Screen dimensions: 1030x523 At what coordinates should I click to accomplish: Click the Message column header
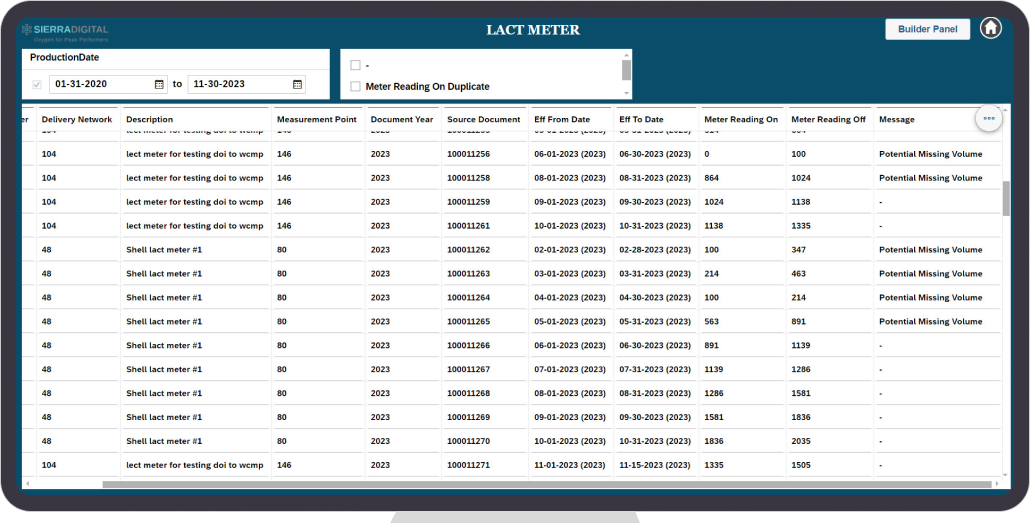(x=897, y=119)
